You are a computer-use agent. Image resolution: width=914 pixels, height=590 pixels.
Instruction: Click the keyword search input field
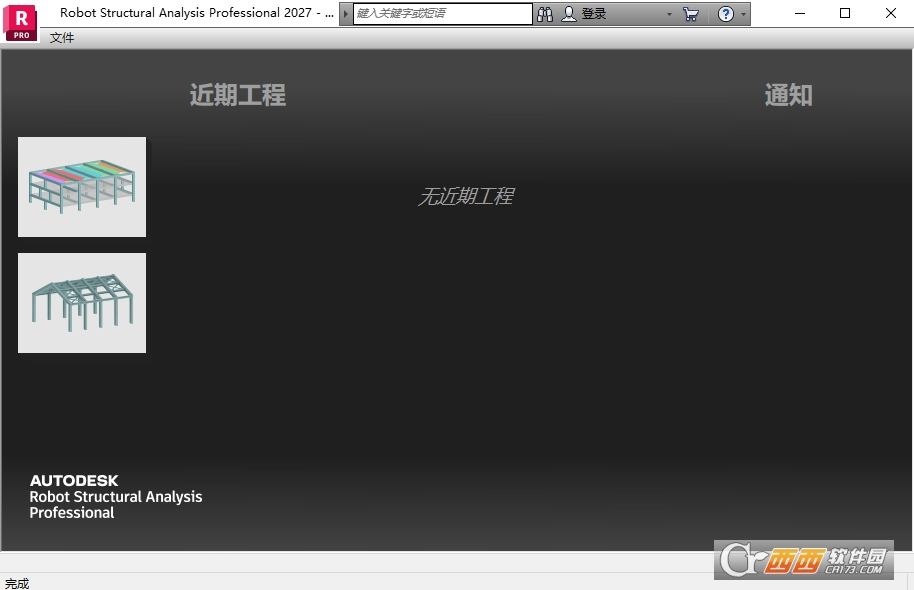click(443, 13)
